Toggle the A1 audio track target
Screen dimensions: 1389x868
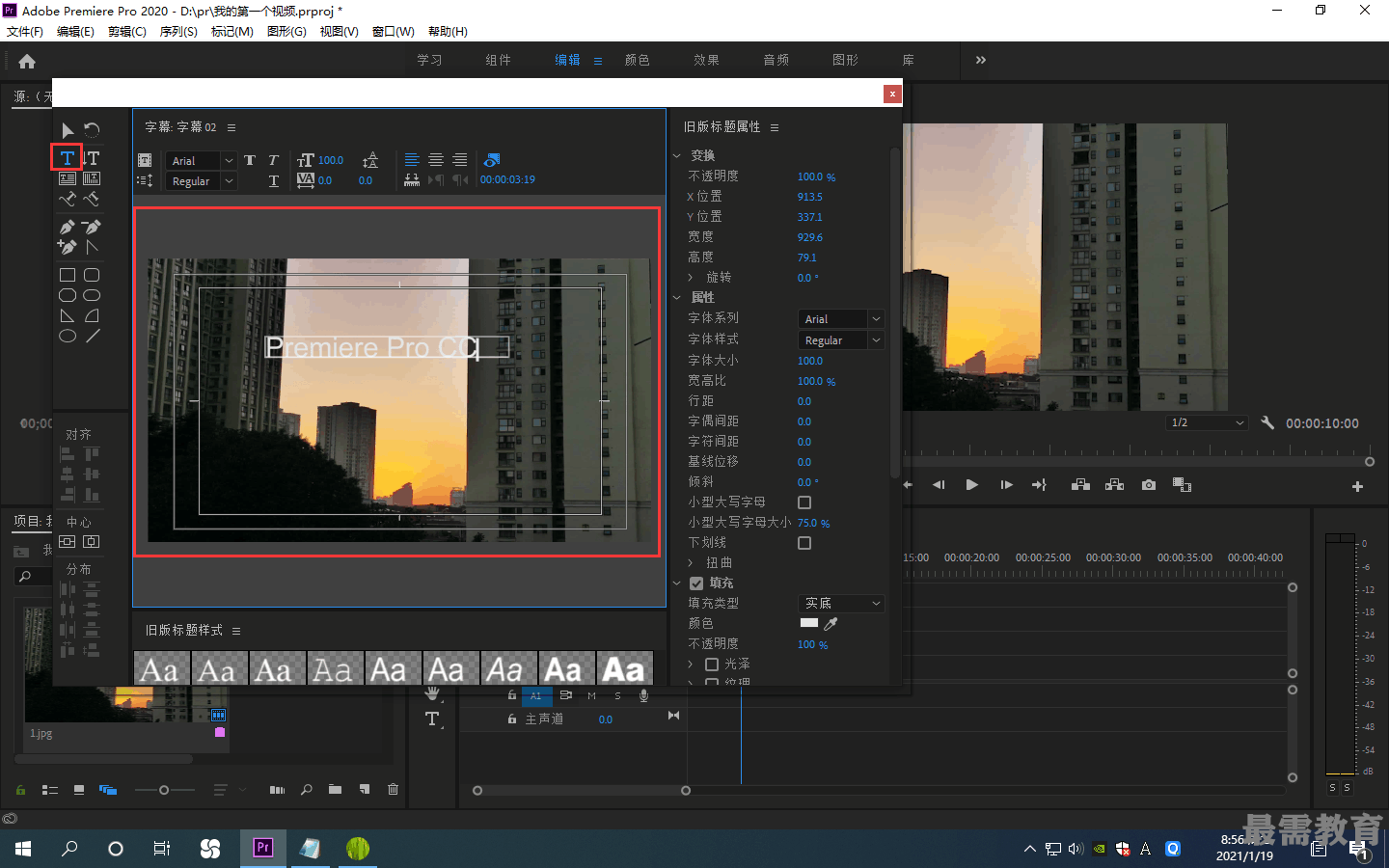pos(536,695)
